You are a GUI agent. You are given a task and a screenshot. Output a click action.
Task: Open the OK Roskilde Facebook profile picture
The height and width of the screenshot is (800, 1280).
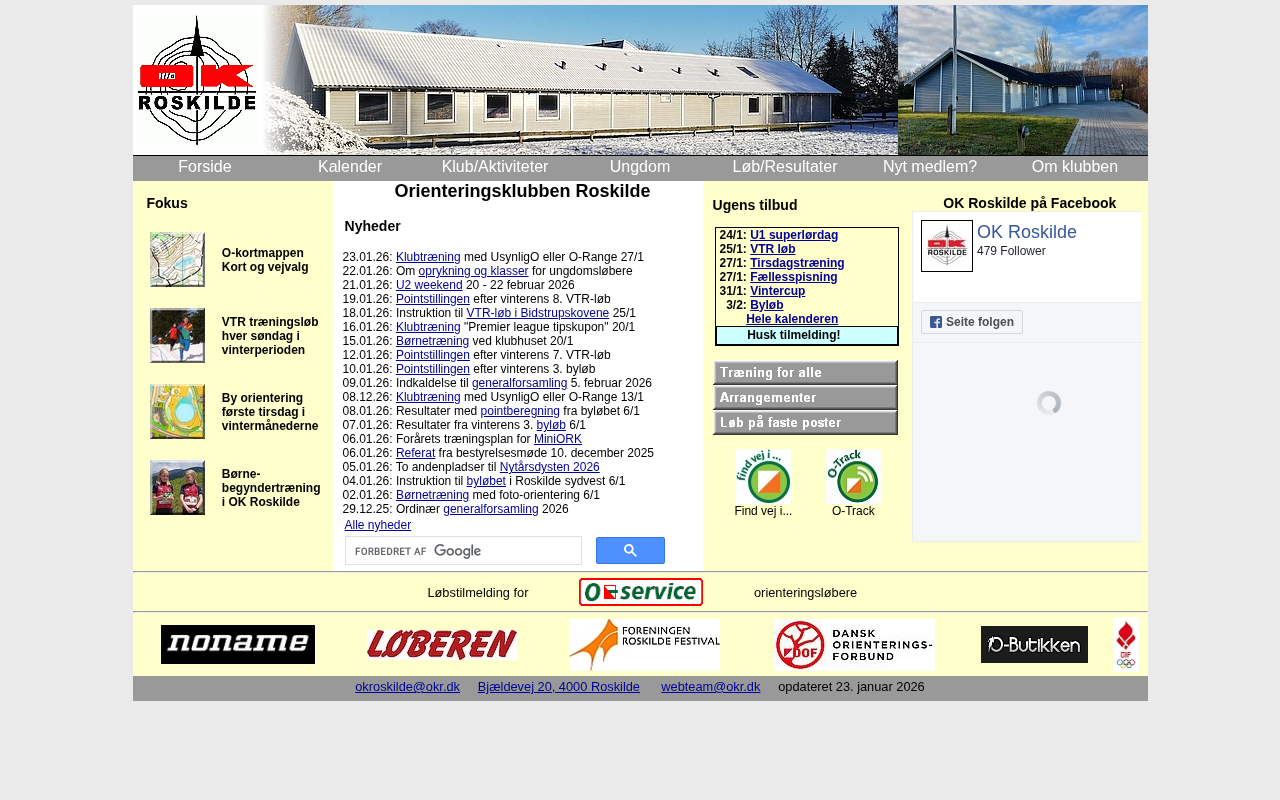pos(947,246)
